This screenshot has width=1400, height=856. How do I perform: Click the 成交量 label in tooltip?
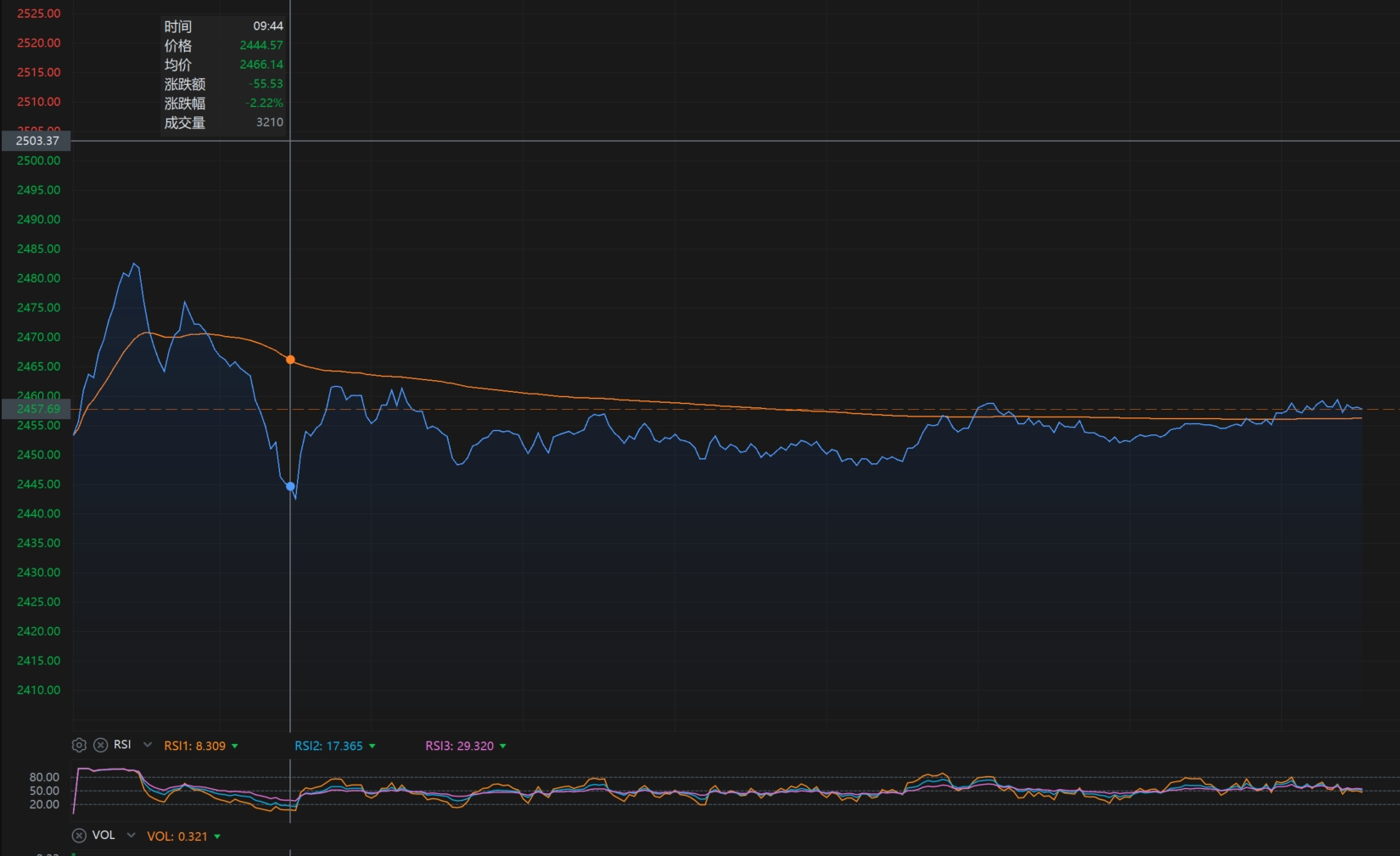pyautogui.click(x=185, y=123)
